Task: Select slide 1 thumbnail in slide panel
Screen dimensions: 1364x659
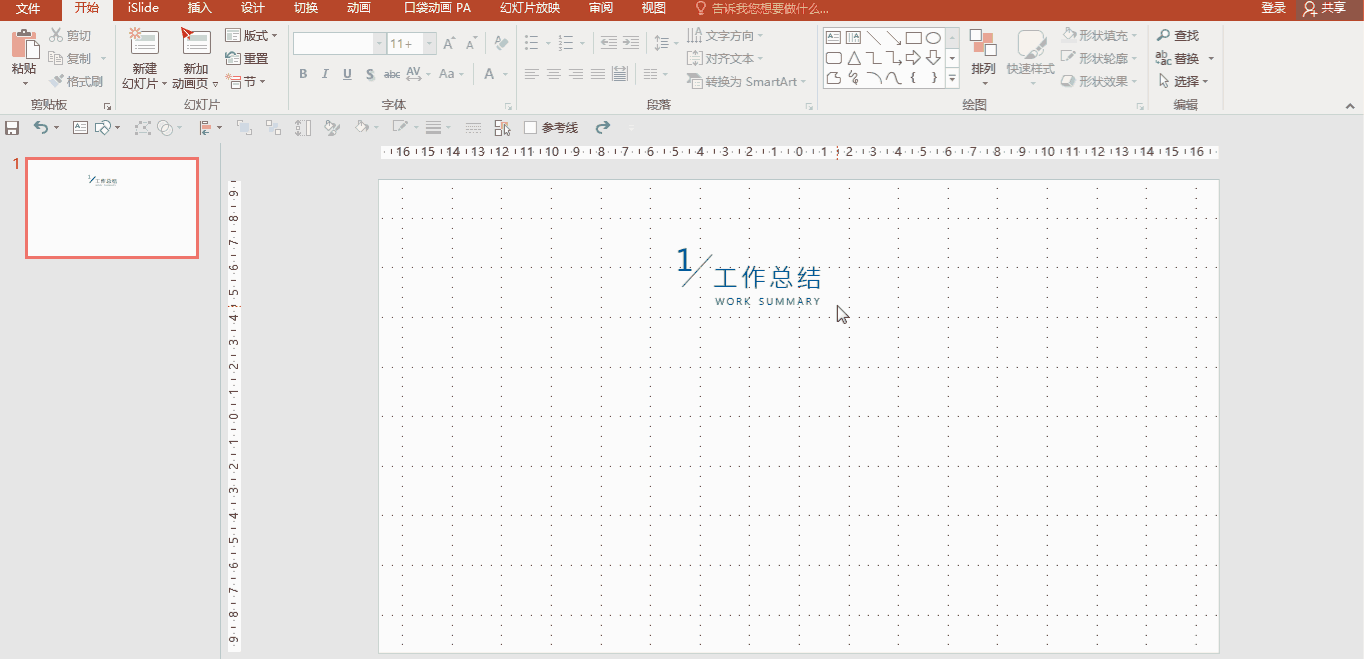Action: (112, 208)
